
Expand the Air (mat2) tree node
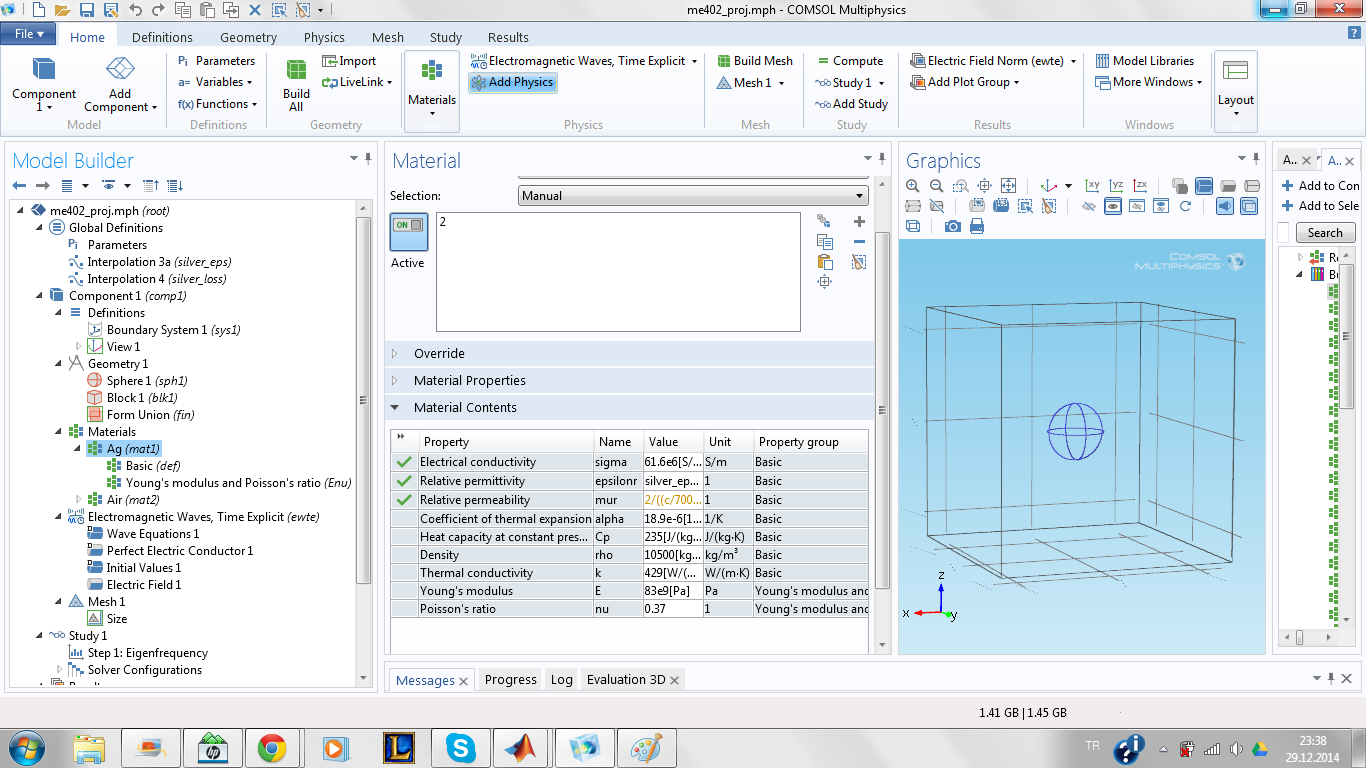pos(79,500)
